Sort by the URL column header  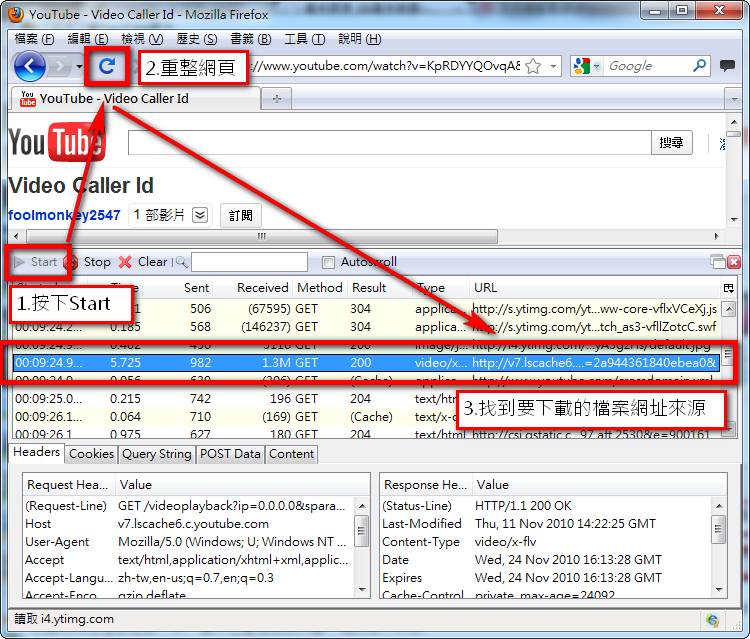point(595,288)
